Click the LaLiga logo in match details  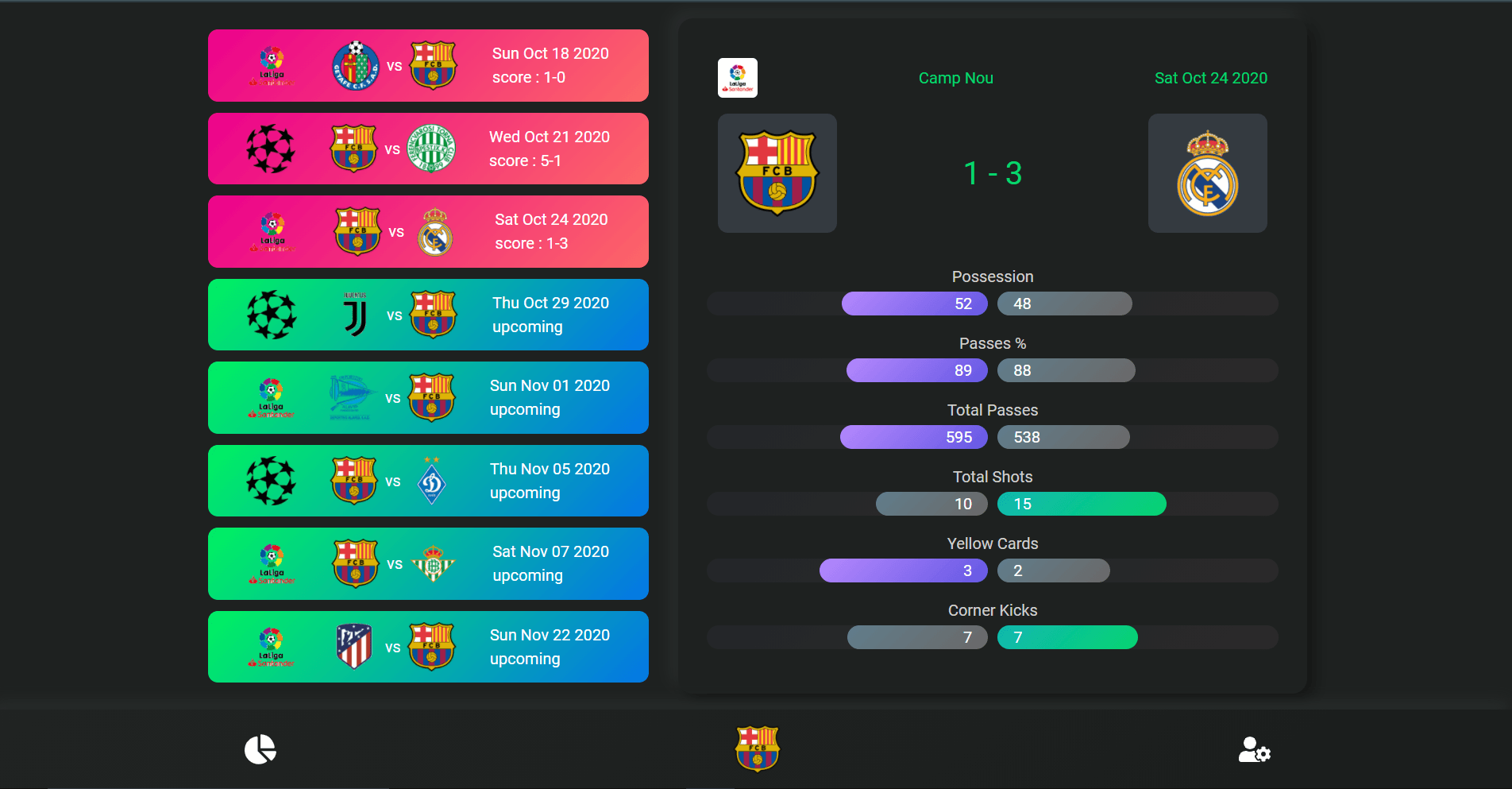pyautogui.click(x=737, y=78)
